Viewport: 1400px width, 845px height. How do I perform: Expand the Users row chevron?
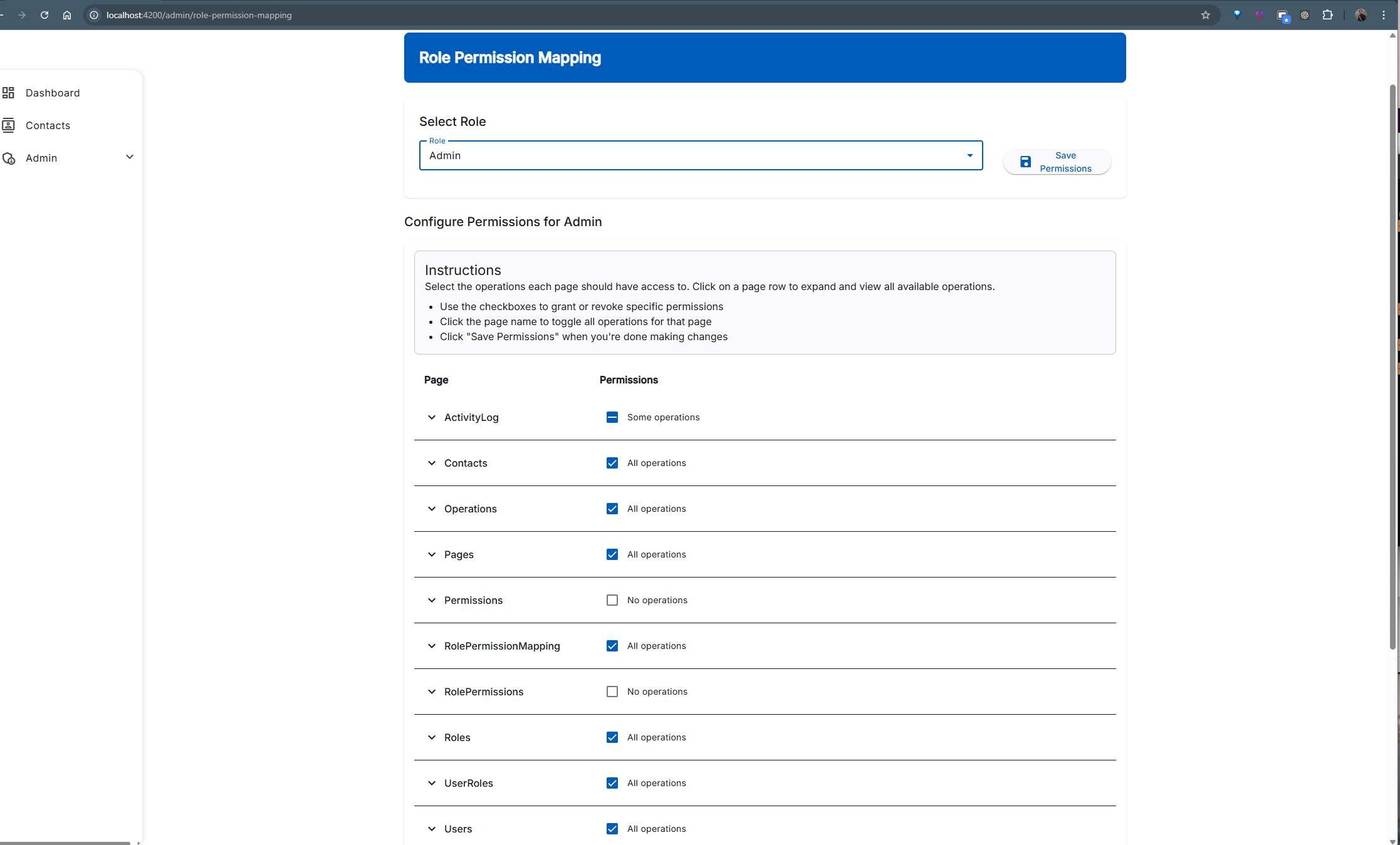(x=432, y=829)
